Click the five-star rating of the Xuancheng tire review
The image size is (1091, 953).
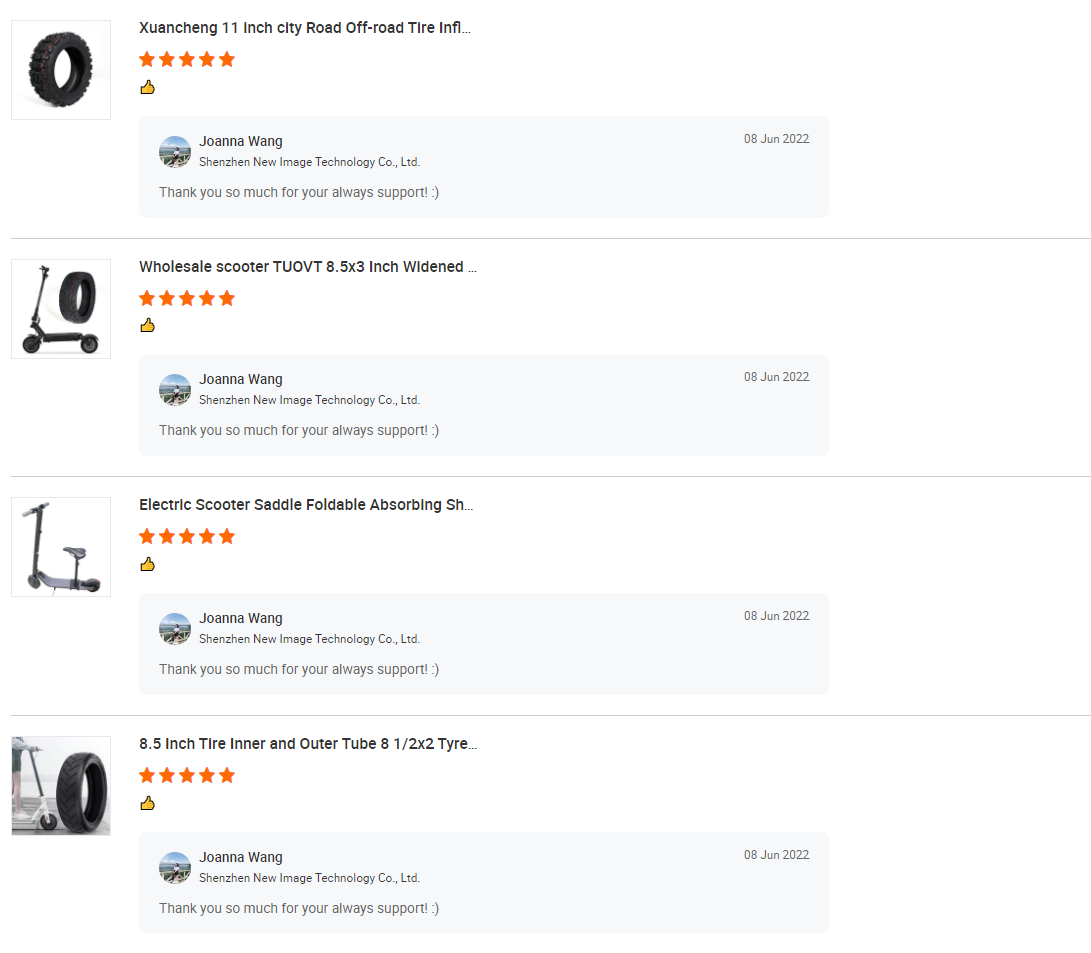click(187, 59)
